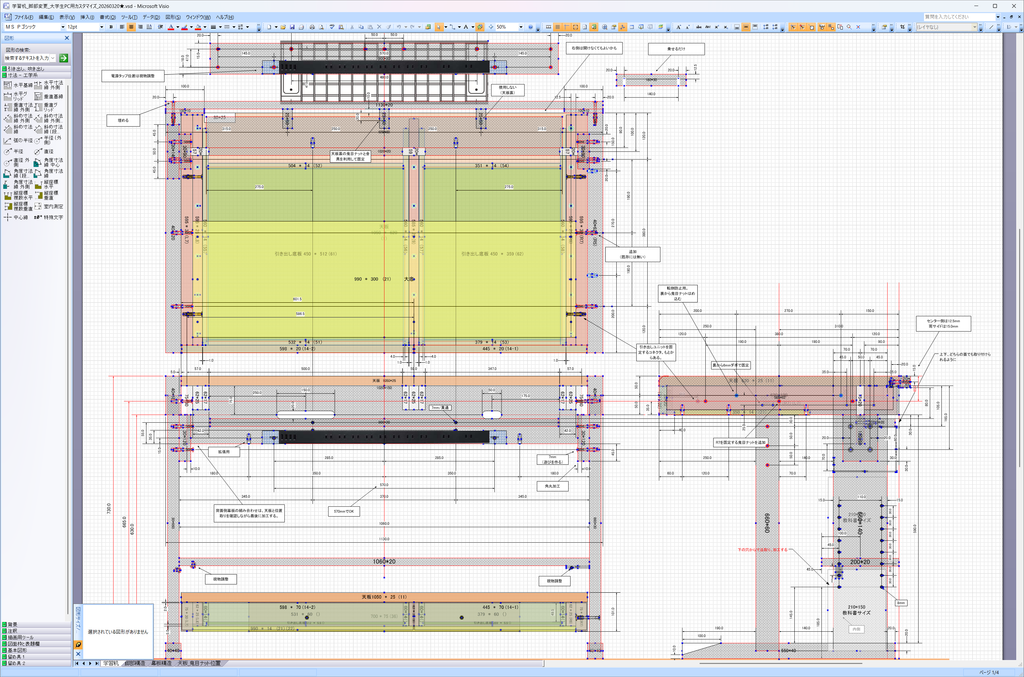Click the line color pencil swatch
The width and height of the screenshot is (1024, 677).
(185, 27)
